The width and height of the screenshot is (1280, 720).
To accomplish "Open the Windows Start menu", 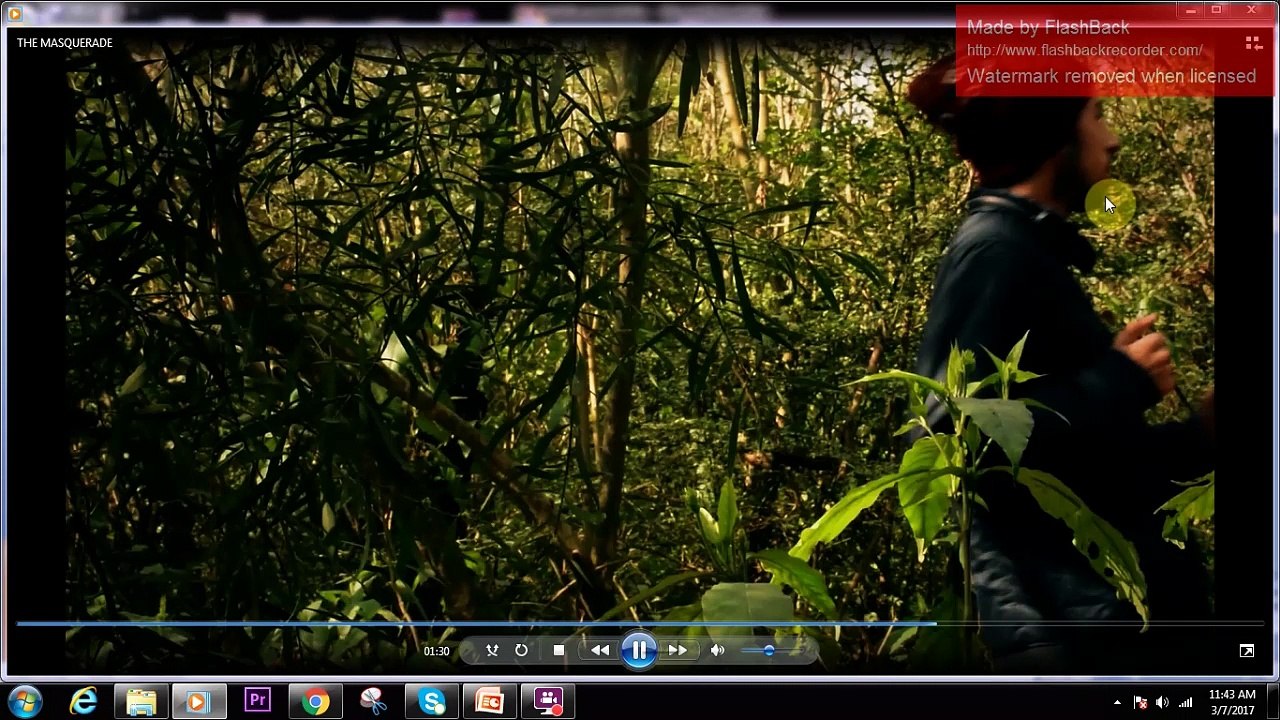I will pyautogui.click(x=24, y=702).
